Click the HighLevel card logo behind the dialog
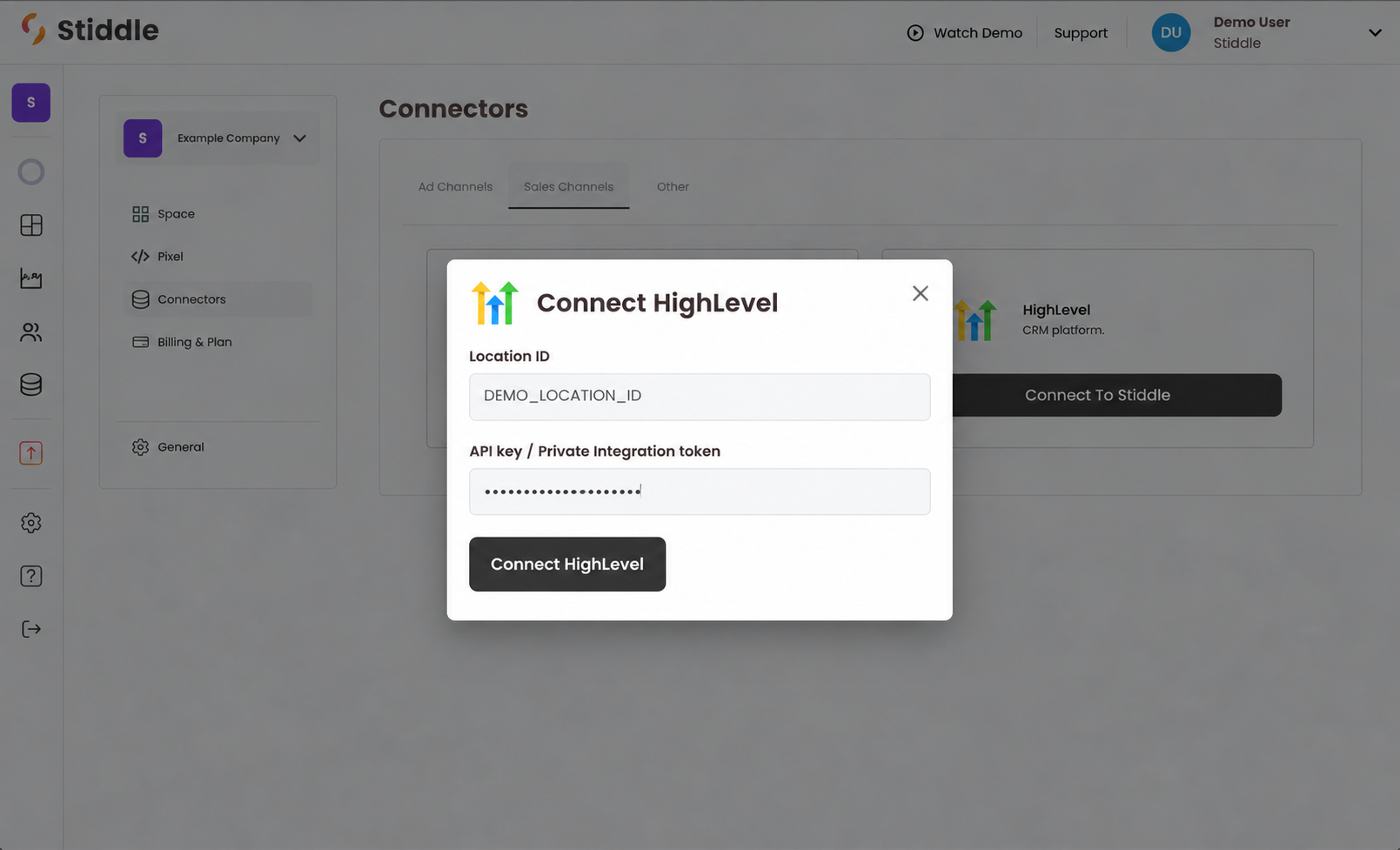1400x850 pixels. (975, 319)
